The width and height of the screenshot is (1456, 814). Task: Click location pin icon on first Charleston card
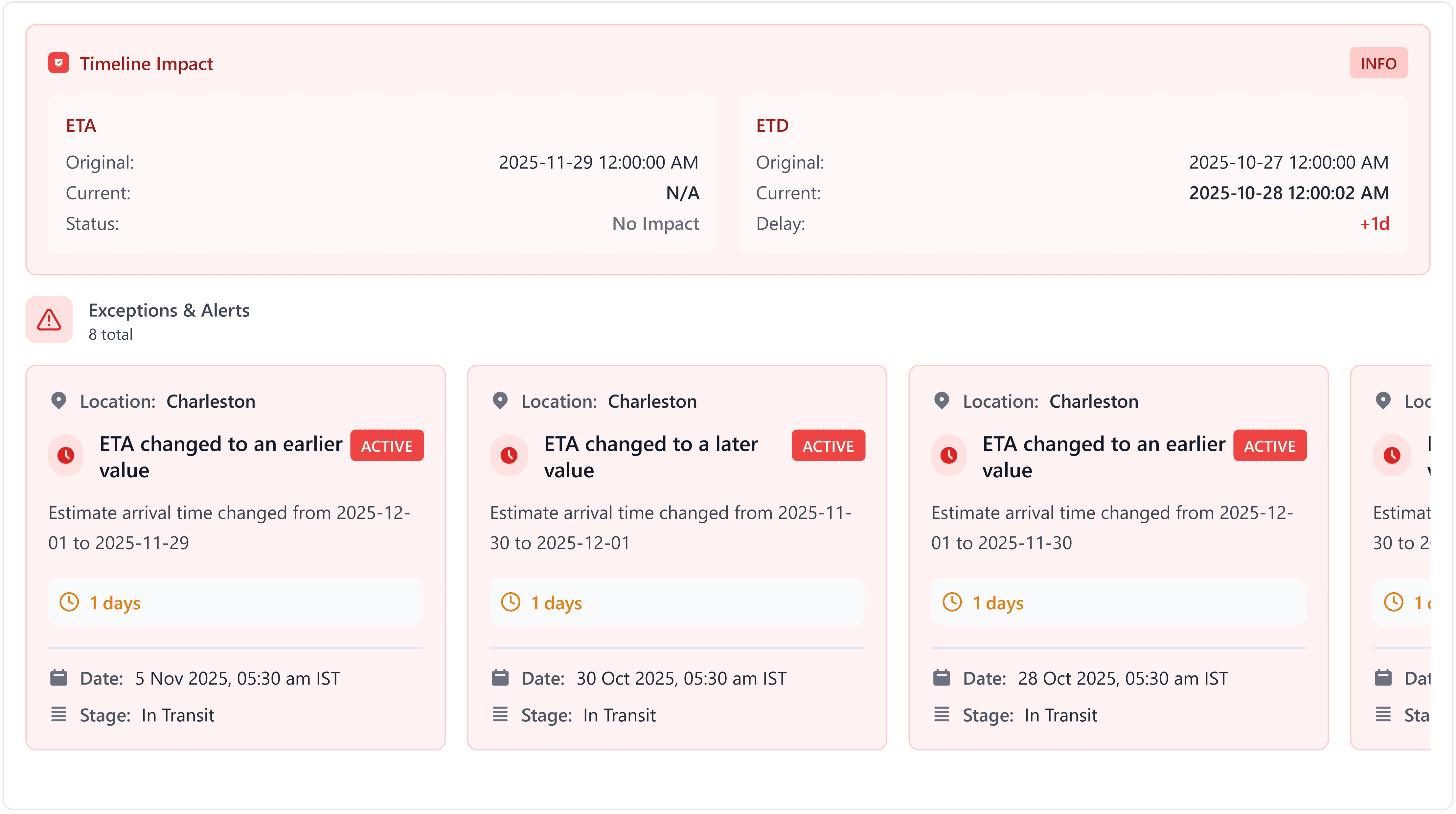[59, 401]
